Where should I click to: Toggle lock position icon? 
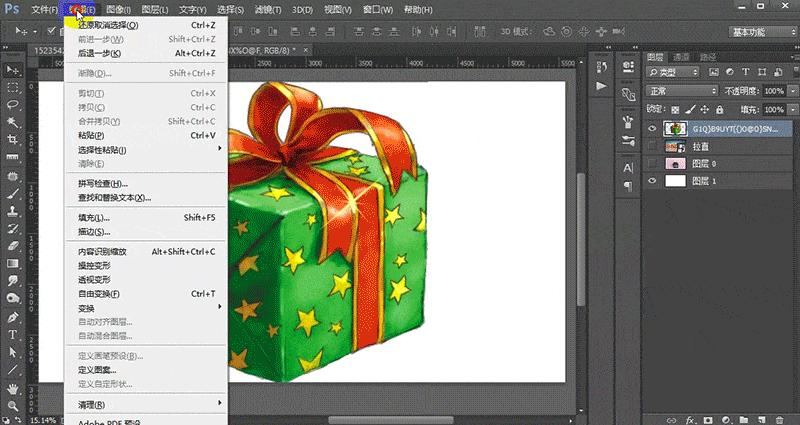[x=705, y=110]
